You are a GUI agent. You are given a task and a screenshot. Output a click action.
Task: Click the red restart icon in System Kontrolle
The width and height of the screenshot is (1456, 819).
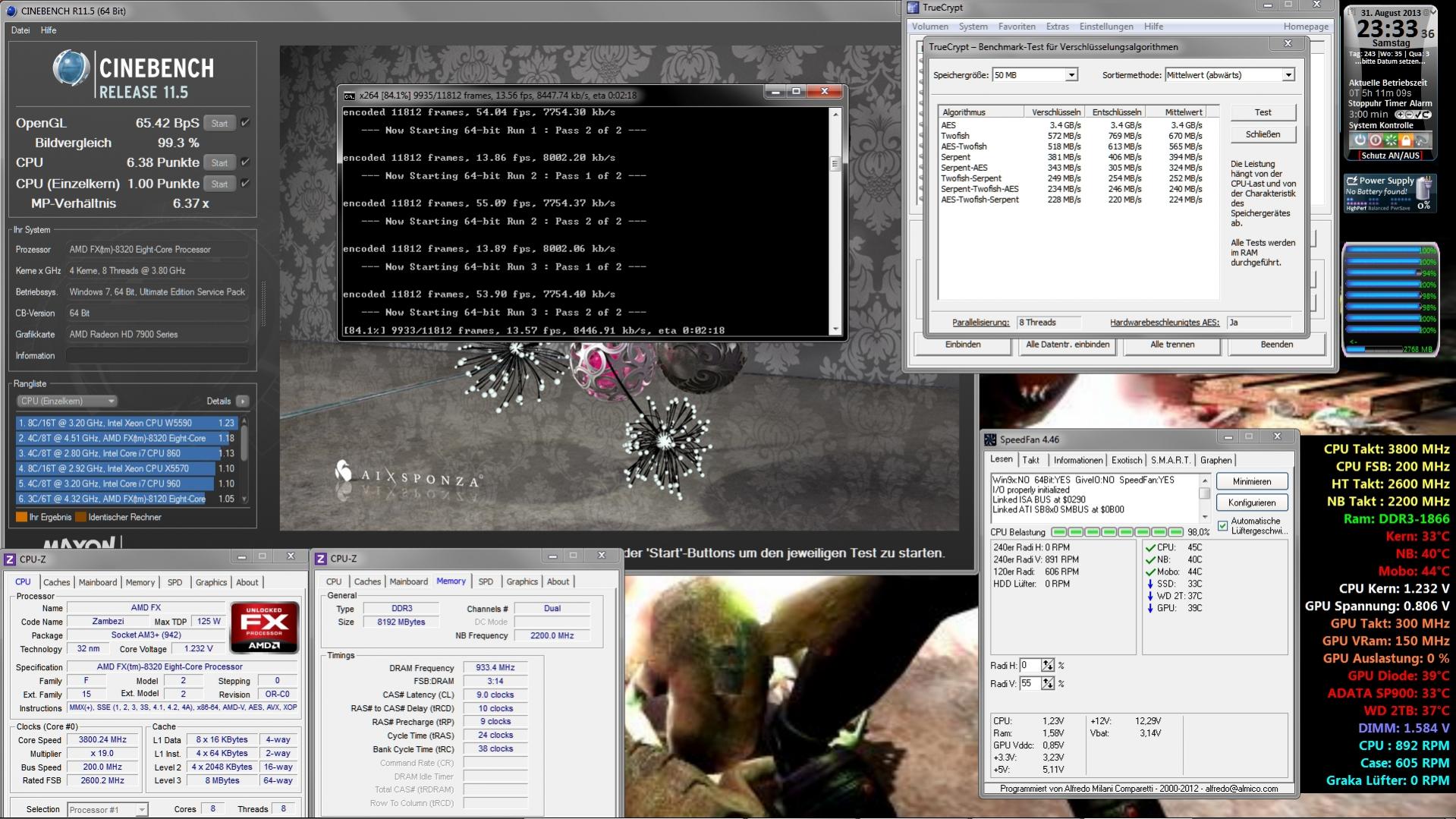[x=1376, y=140]
